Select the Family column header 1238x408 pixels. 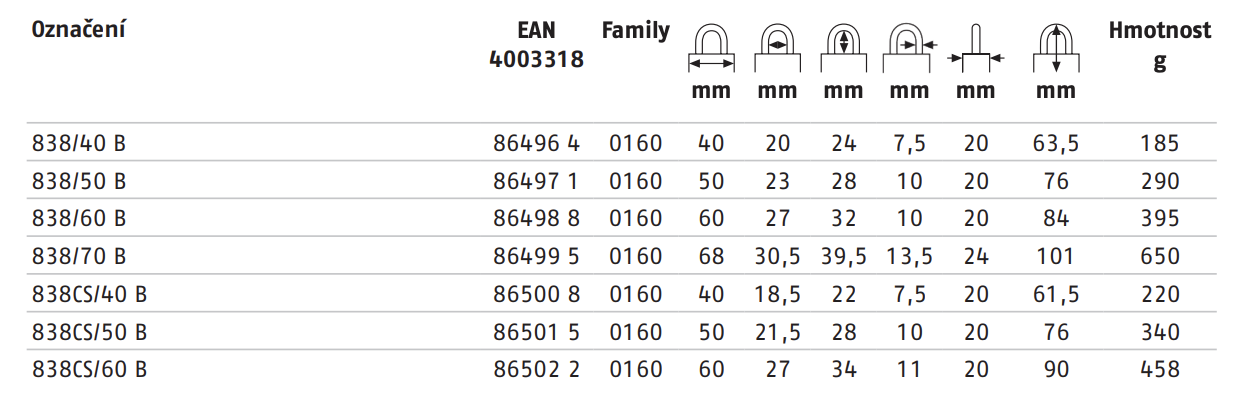636,31
